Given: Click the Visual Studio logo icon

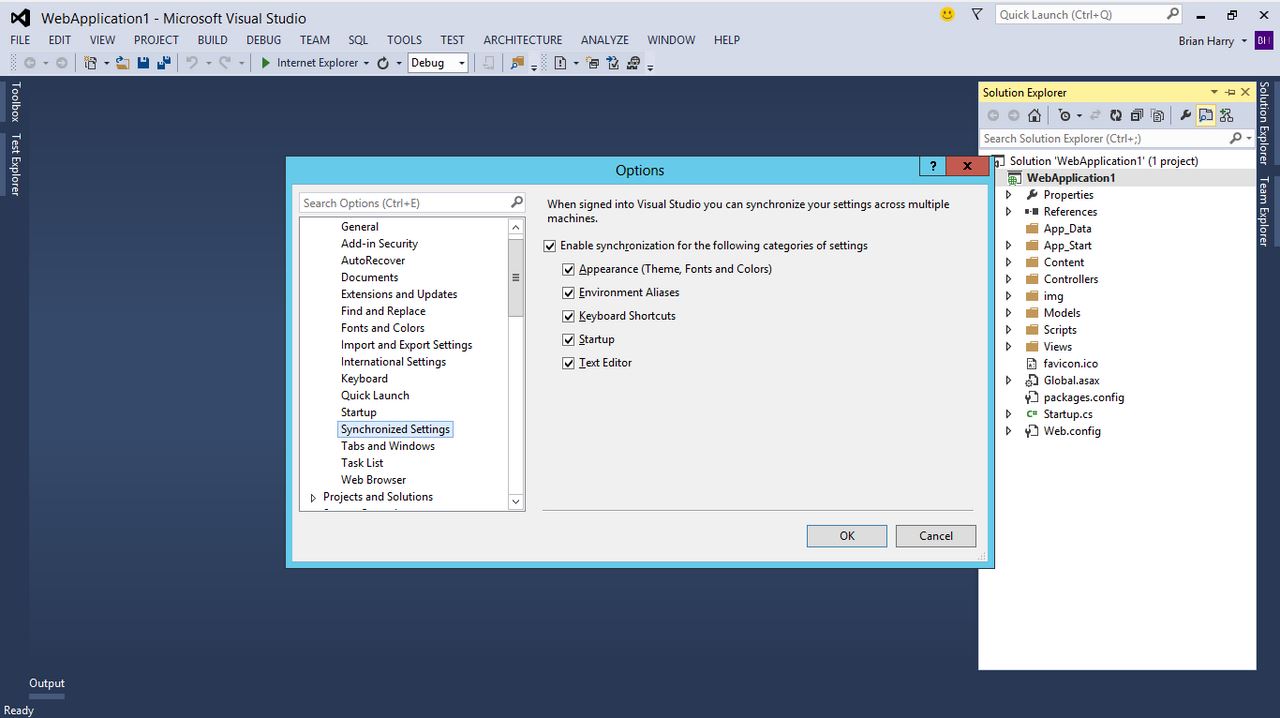Looking at the screenshot, I should click(21, 17).
